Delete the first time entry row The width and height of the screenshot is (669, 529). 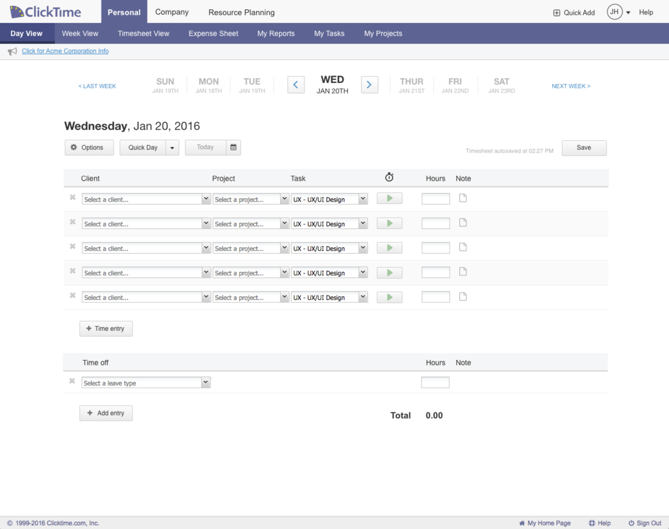click(73, 197)
